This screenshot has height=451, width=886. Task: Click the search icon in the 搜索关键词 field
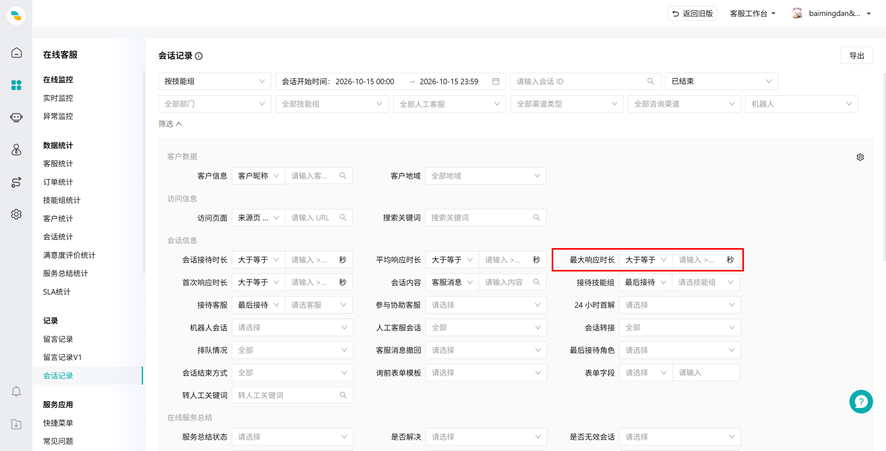tap(536, 218)
